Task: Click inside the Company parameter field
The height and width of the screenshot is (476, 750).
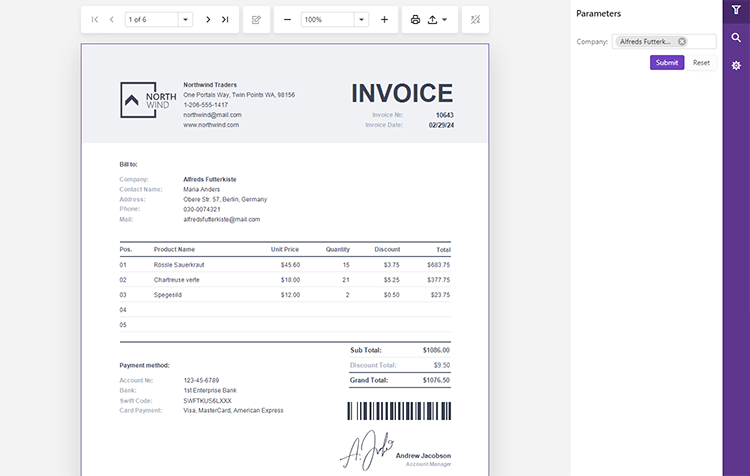Action: (x=702, y=42)
